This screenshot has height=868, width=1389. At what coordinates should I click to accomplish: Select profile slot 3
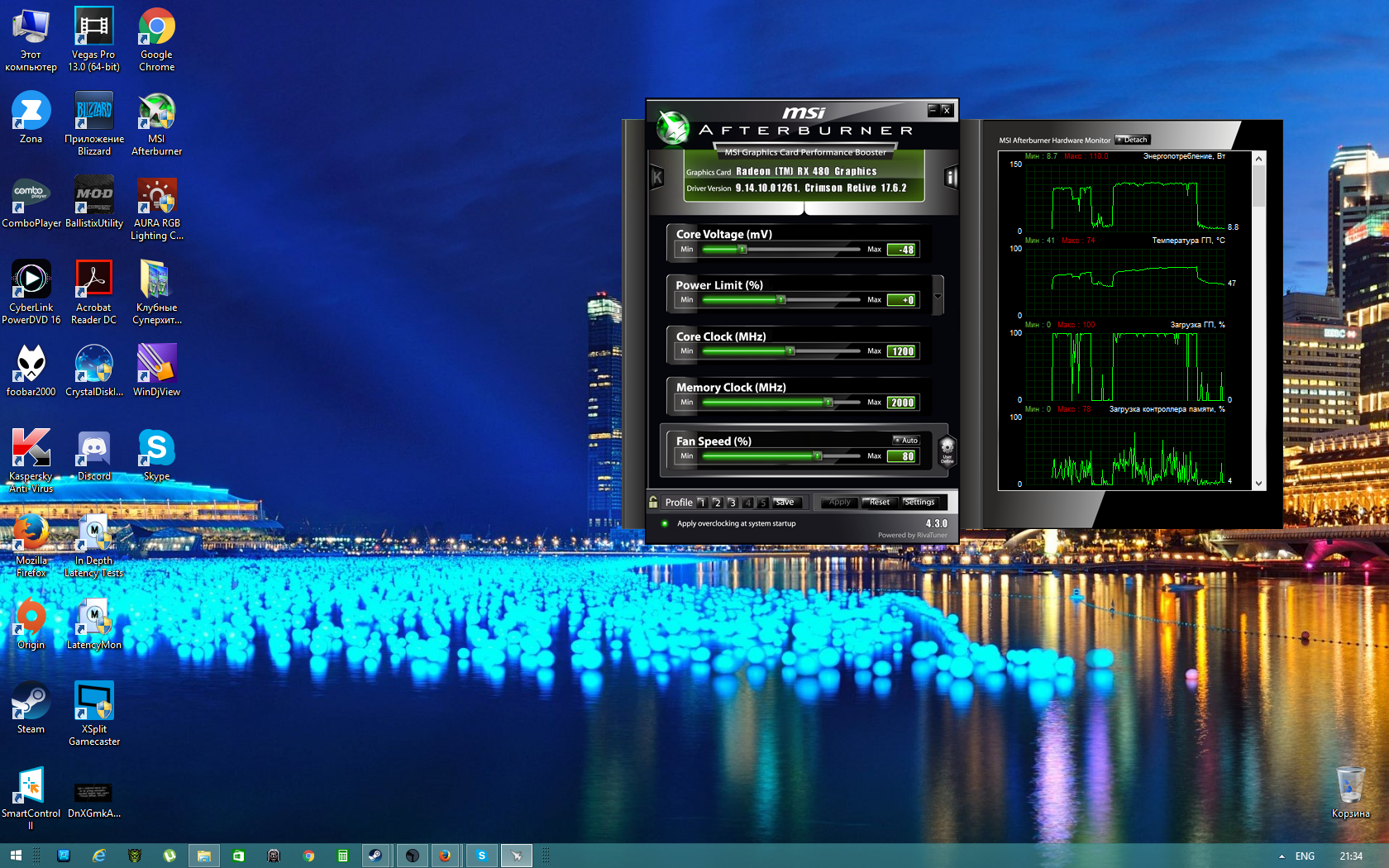(x=732, y=503)
